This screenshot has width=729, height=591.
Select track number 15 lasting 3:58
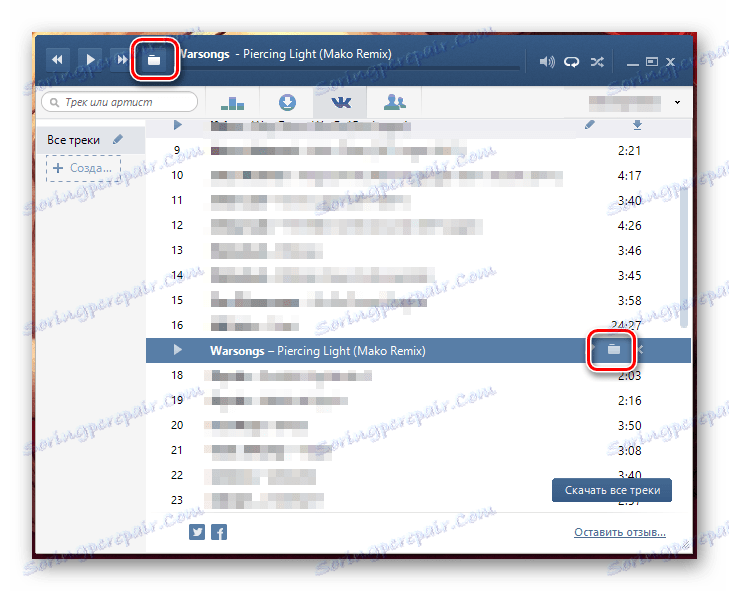click(x=418, y=300)
